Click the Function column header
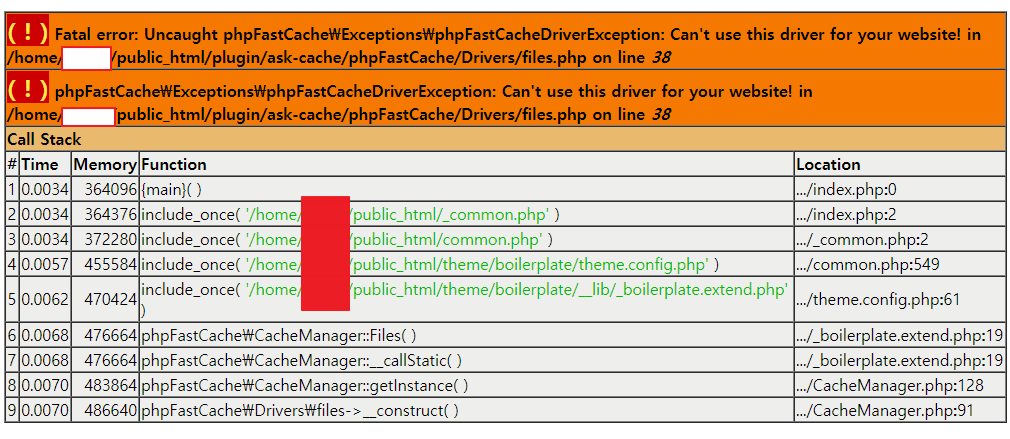 coord(466,164)
